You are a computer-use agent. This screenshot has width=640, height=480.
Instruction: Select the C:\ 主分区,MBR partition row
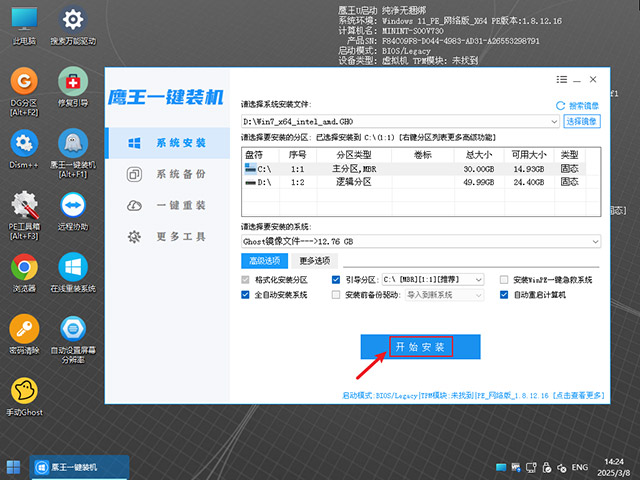(415, 169)
